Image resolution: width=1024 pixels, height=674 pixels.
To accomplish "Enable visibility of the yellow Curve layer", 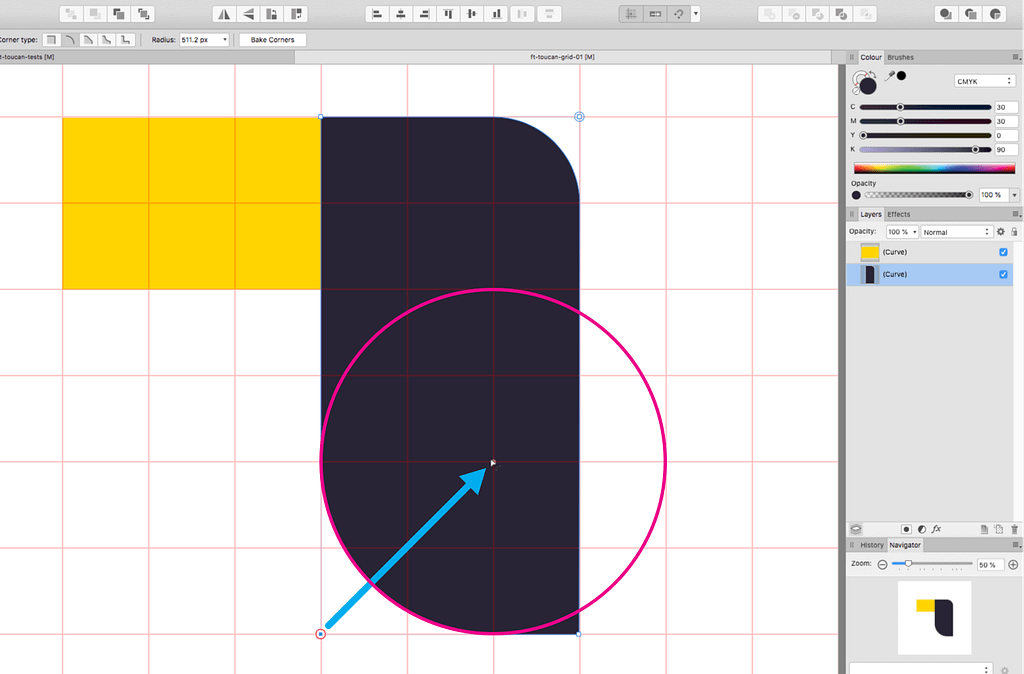I will tap(1003, 252).
